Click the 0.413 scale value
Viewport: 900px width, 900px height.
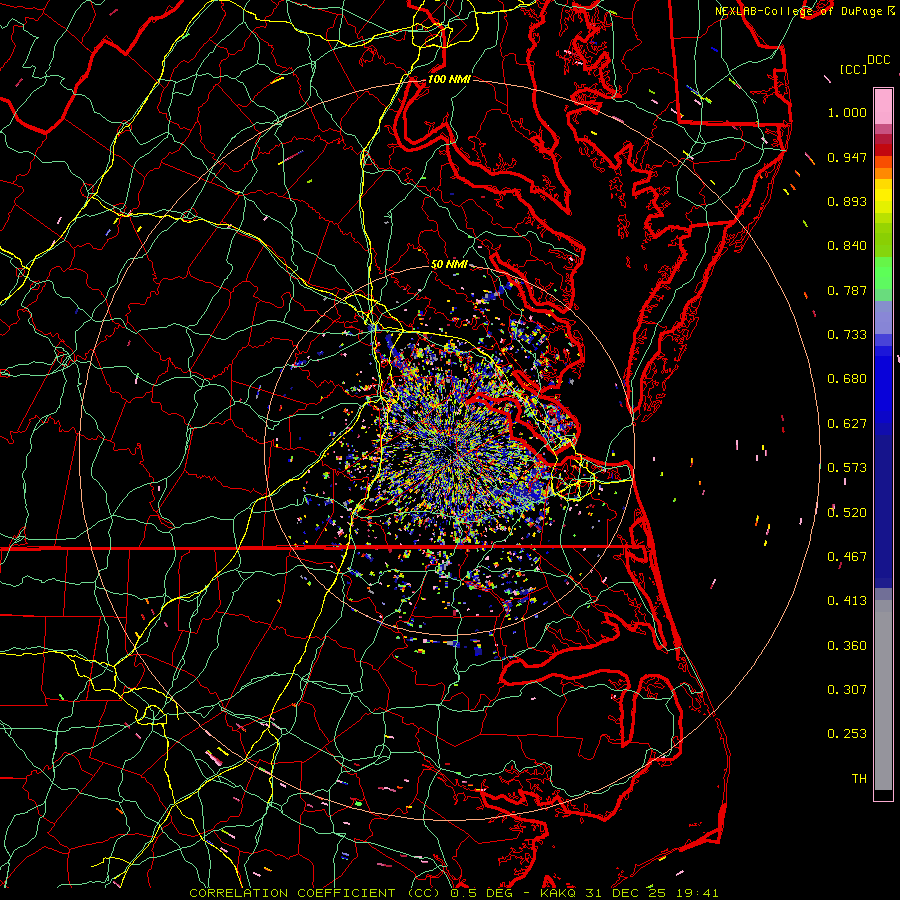pos(847,601)
